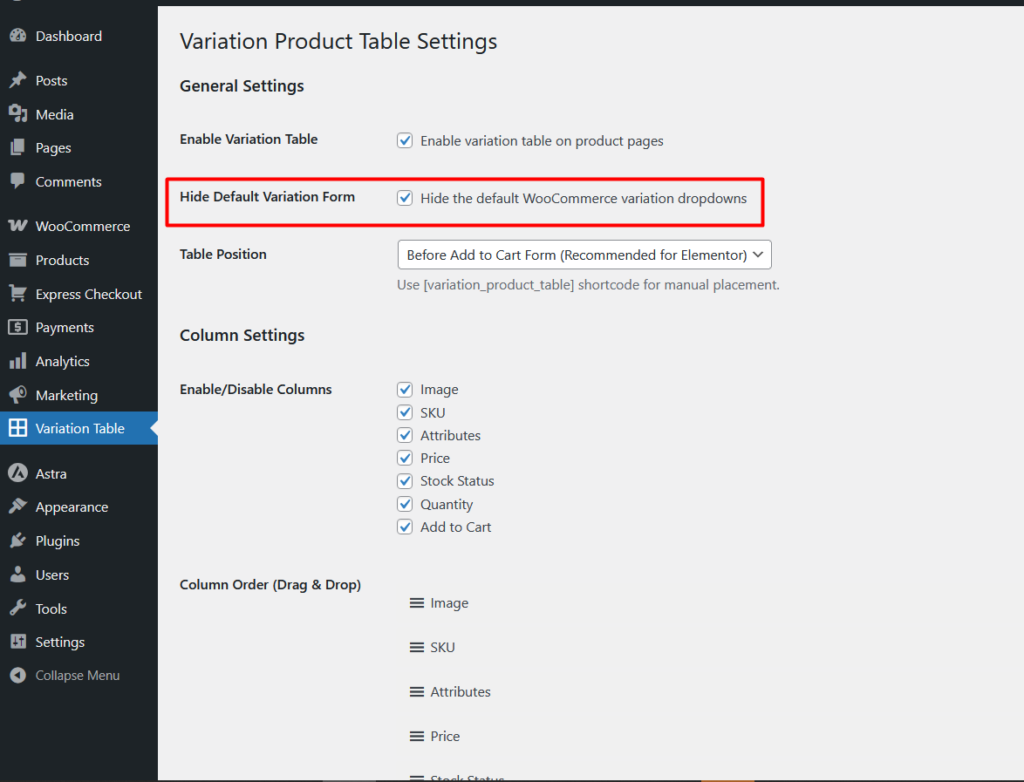Disable the SKU column checkbox
1024x782 pixels.
(405, 412)
